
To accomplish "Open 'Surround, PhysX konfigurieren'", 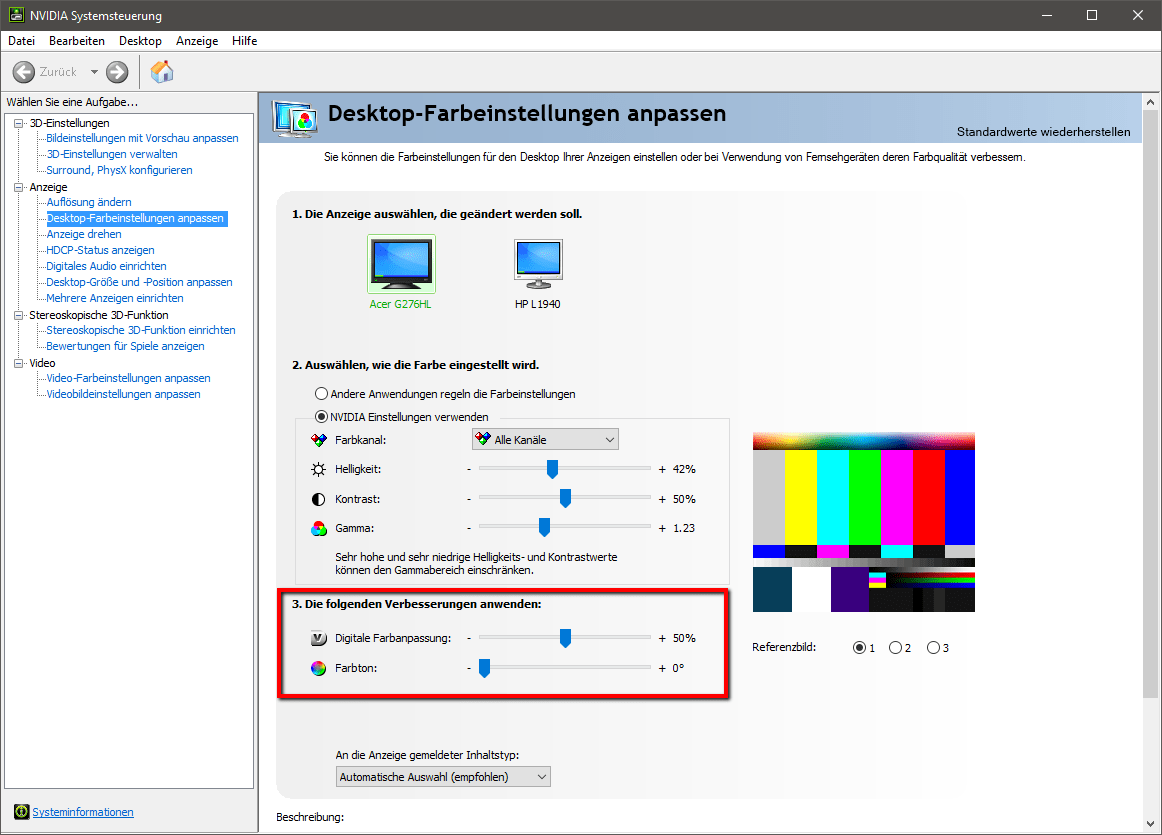I will pyautogui.click(x=119, y=170).
